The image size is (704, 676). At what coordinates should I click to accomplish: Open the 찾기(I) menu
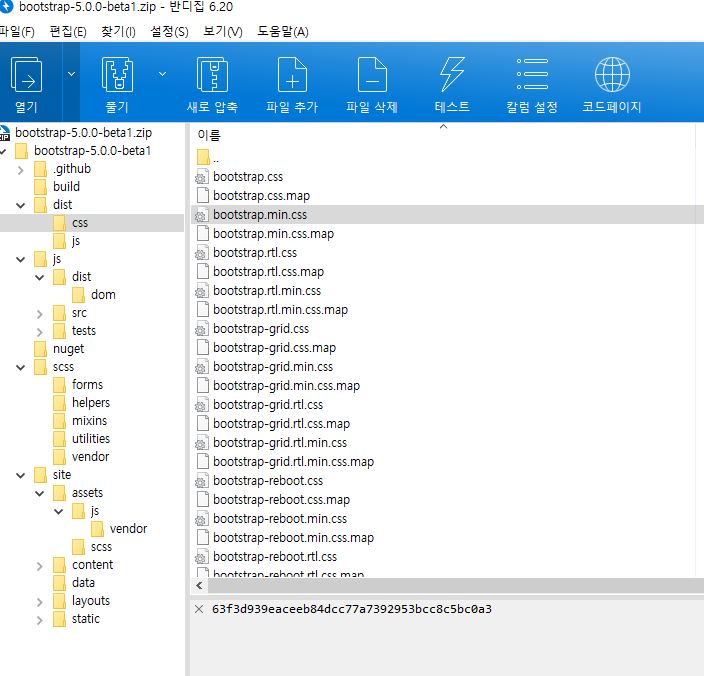tap(118, 32)
